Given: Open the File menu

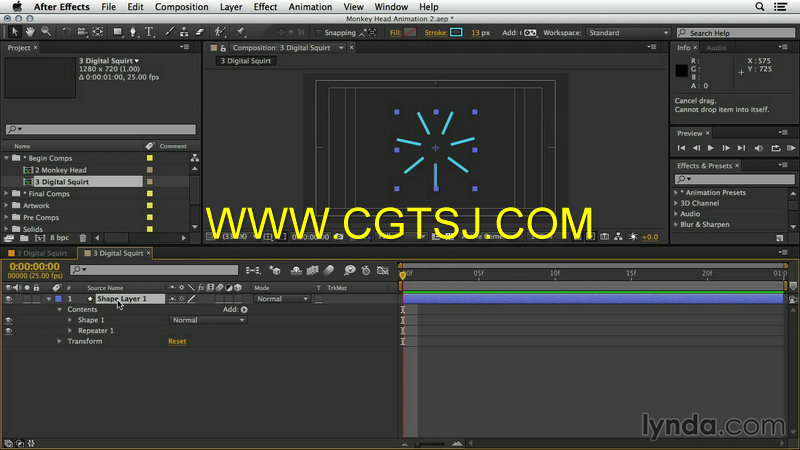Looking at the screenshot, I should [x=108, y=7].
